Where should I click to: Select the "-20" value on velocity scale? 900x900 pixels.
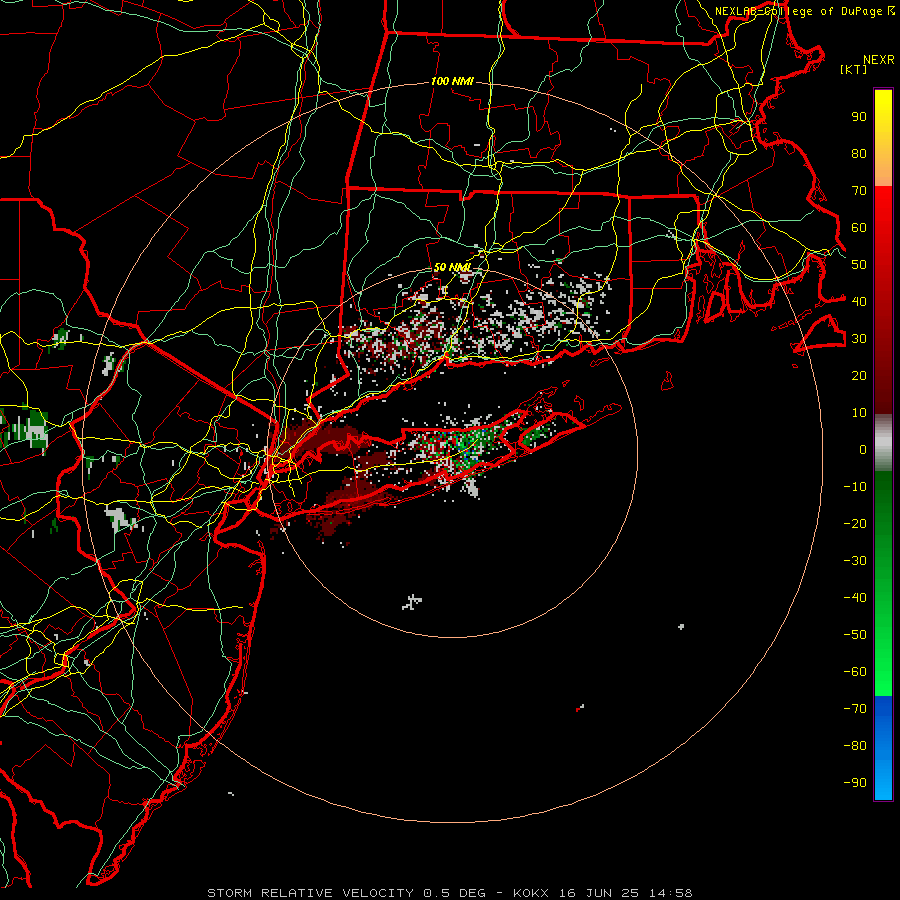[x=855, y=523]
